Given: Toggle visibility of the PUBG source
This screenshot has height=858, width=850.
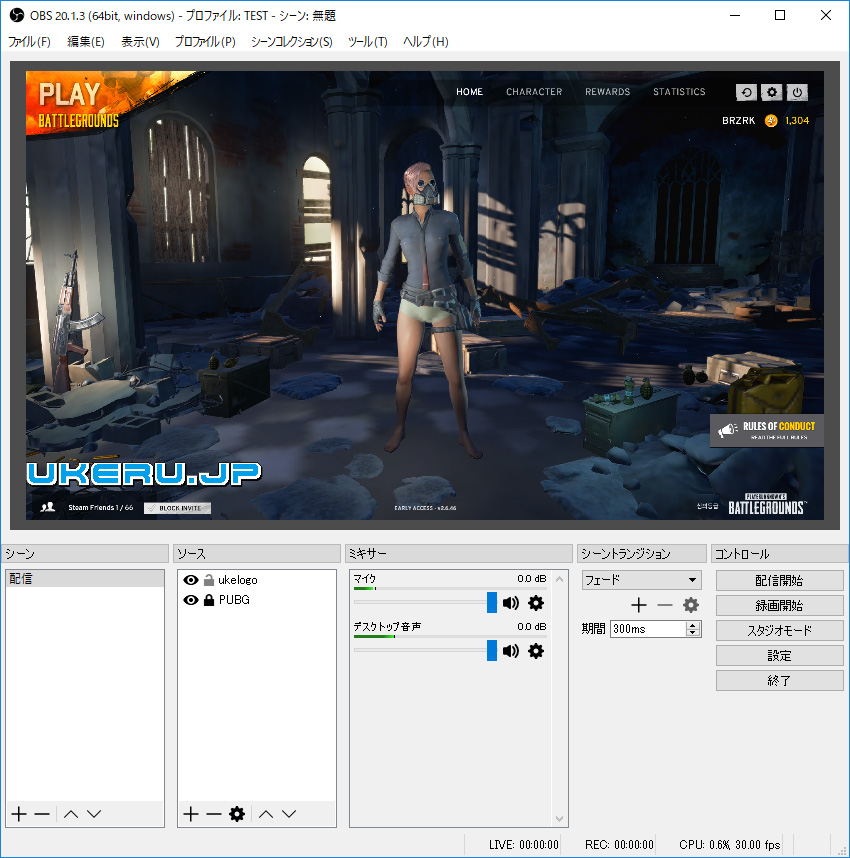Looking at the screenshot, I should [191, 600].
